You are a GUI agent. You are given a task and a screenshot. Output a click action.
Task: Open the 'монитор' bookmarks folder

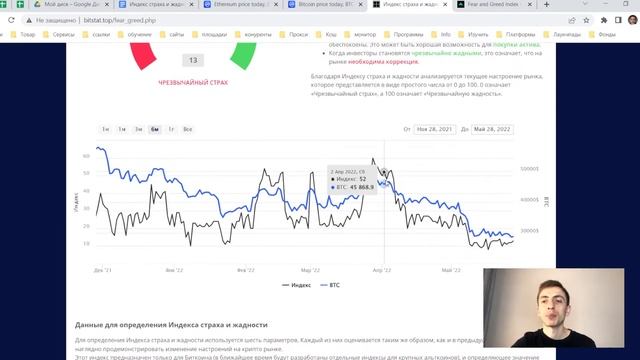(360, 35)
